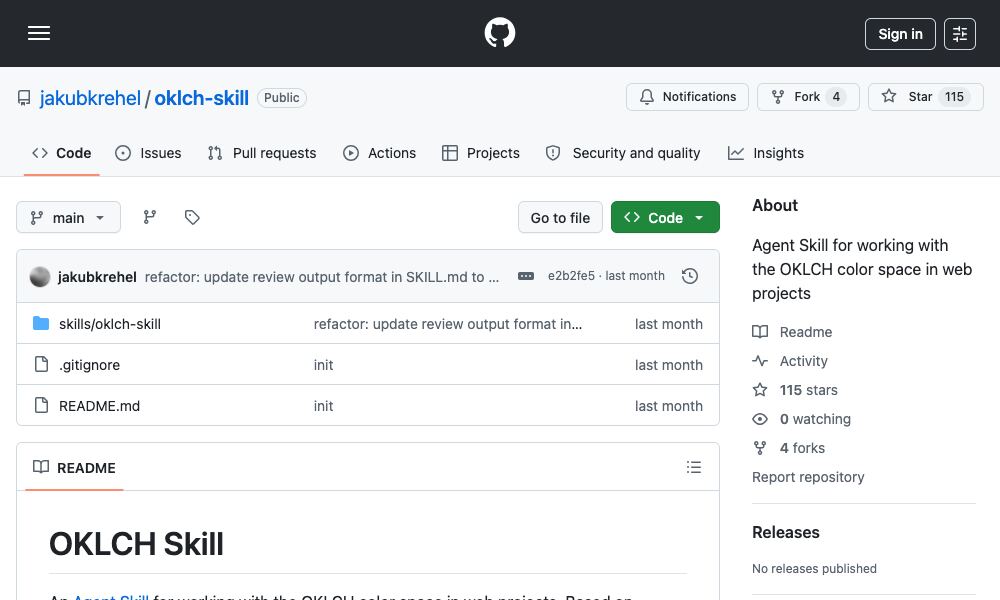Viewport: 1000px width, 600px height.
Task: Click the Releases heading
Action: click(786, 532)
